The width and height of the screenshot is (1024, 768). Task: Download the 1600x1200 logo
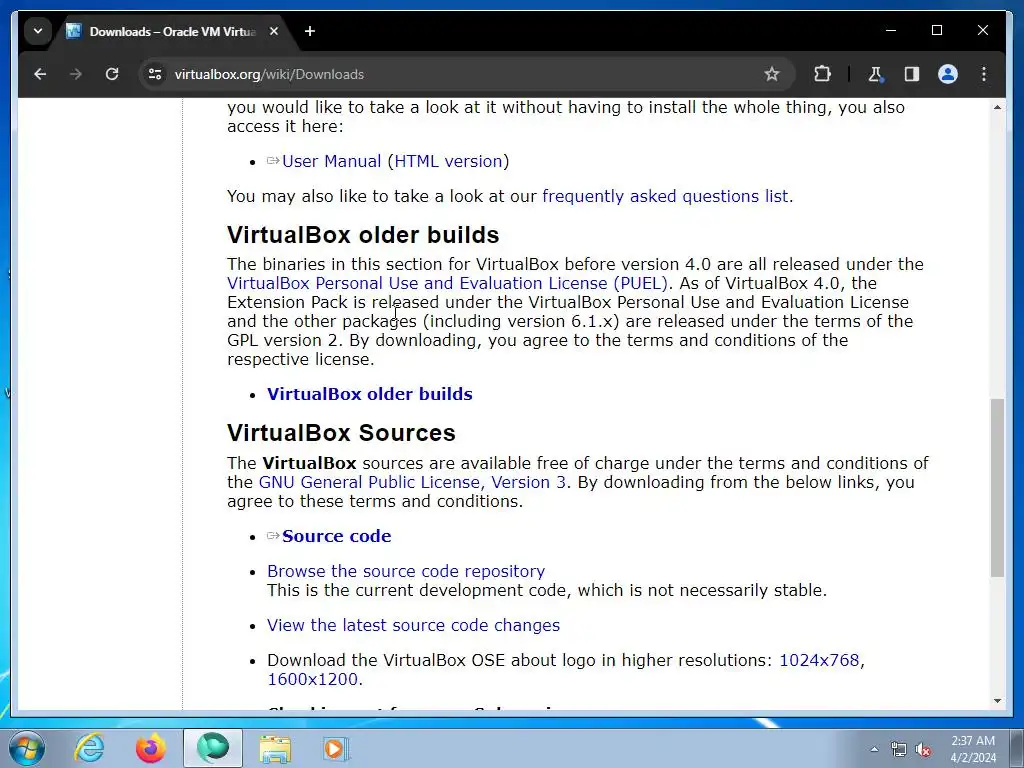tap(312, 679)
